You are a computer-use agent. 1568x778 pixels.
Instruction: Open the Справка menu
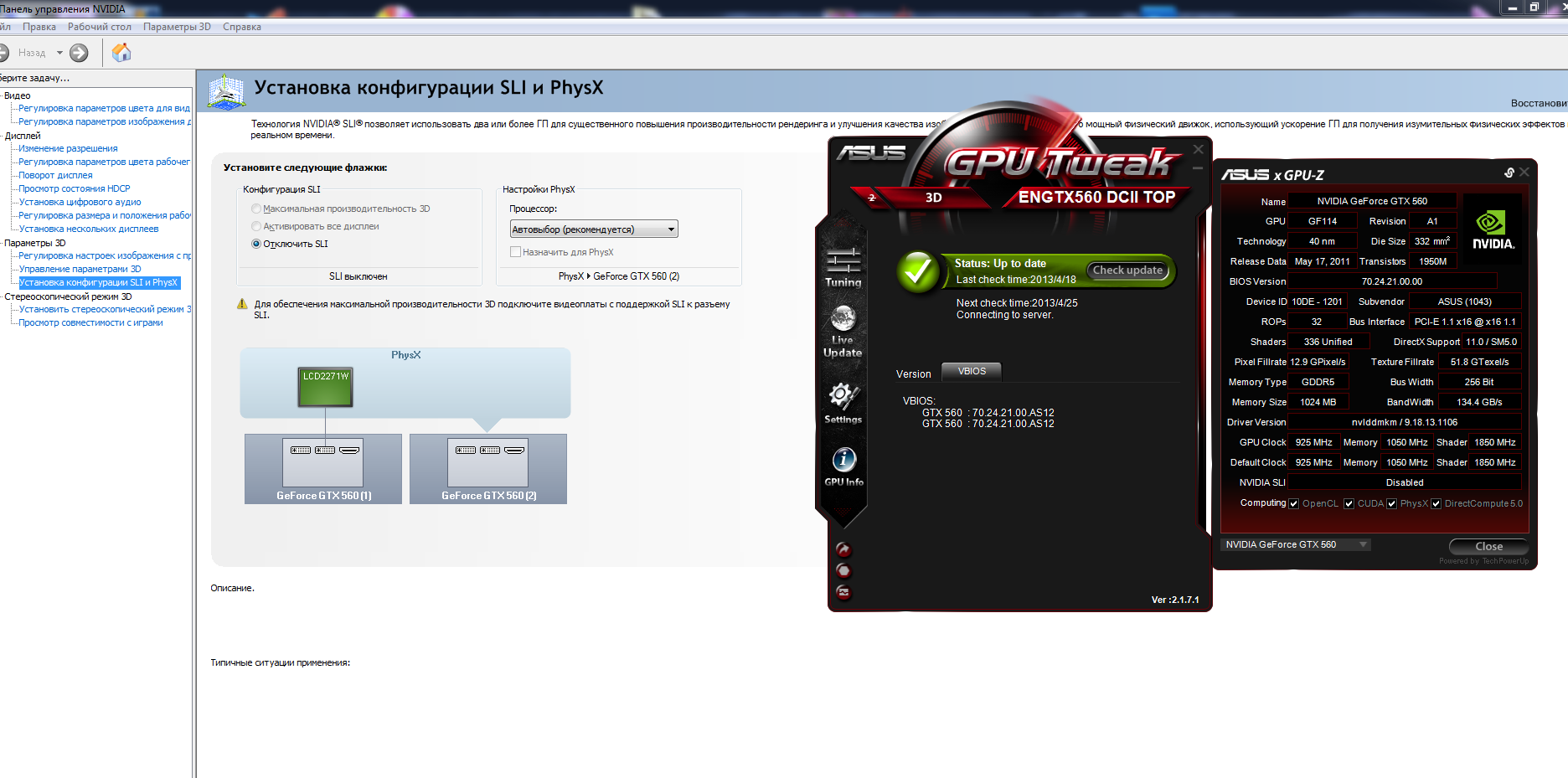[242, 27]
